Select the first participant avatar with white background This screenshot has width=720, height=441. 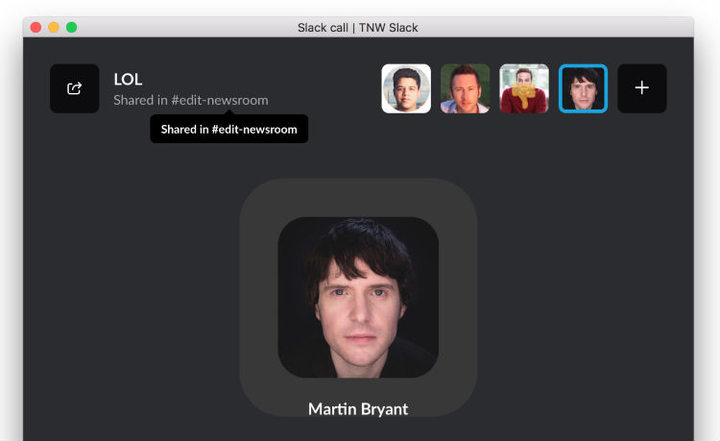406,88
